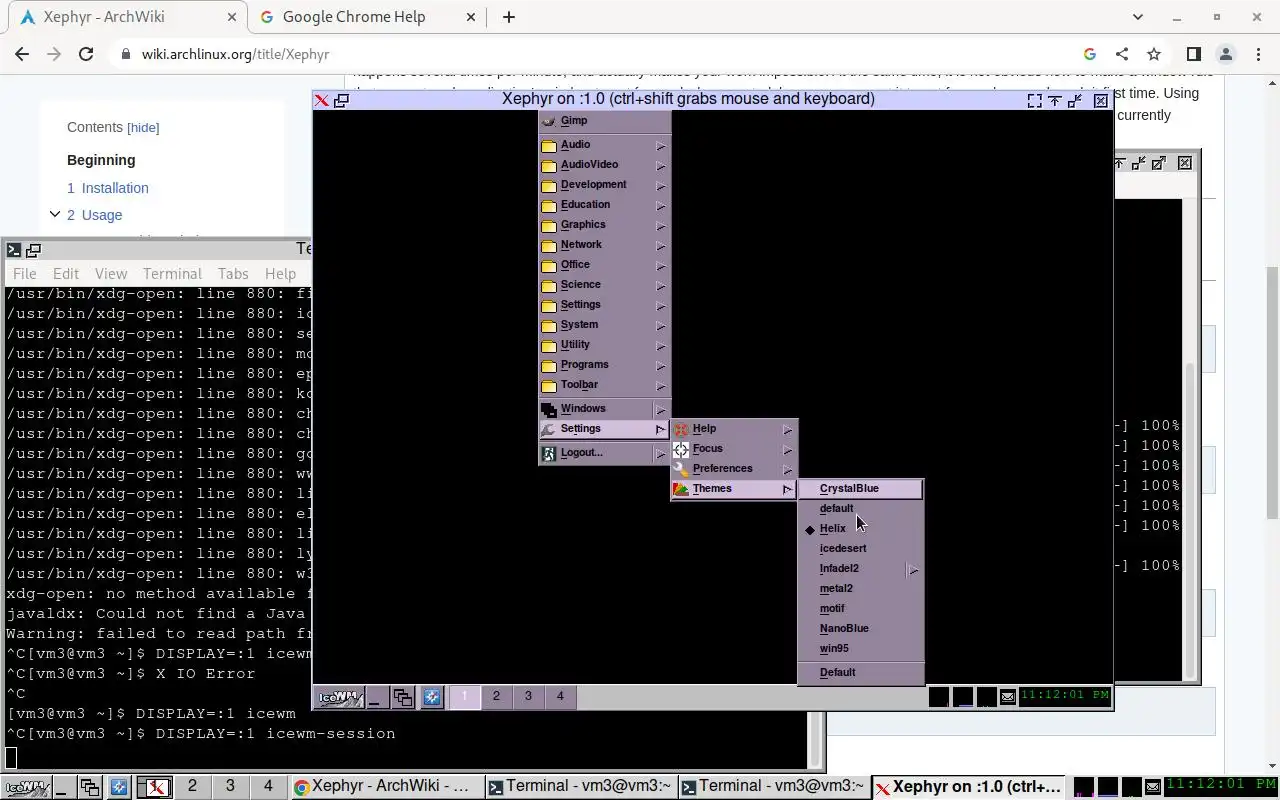Open Xephyr - ArchWiki taskbar button
The image size is (1280, 800).
coord(386,787)
